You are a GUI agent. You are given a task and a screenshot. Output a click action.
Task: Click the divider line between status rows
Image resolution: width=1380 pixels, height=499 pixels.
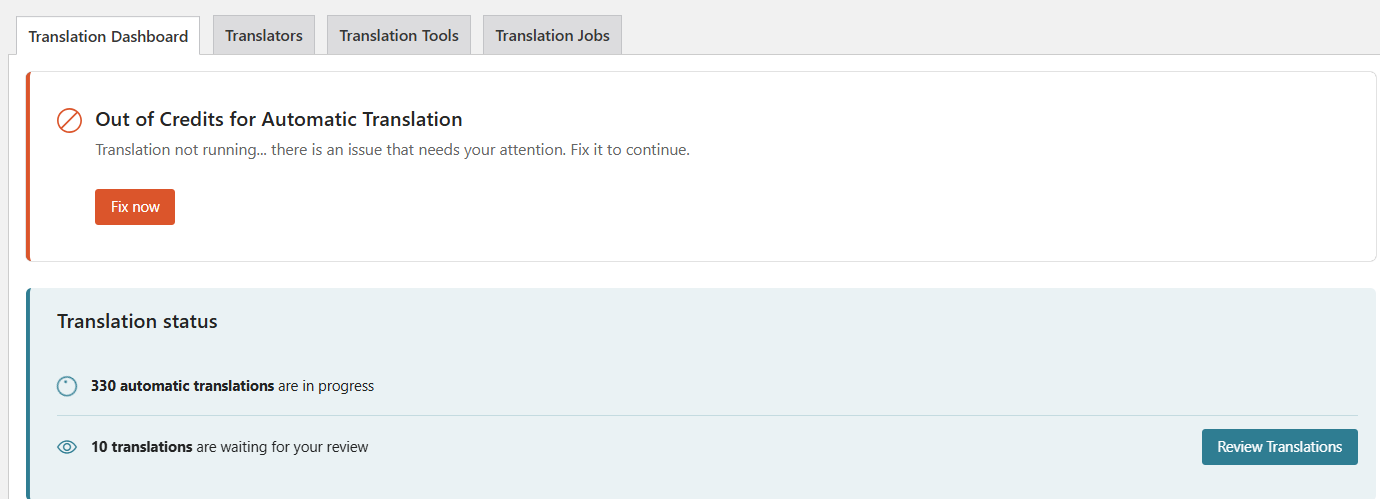tap(707, 415)
